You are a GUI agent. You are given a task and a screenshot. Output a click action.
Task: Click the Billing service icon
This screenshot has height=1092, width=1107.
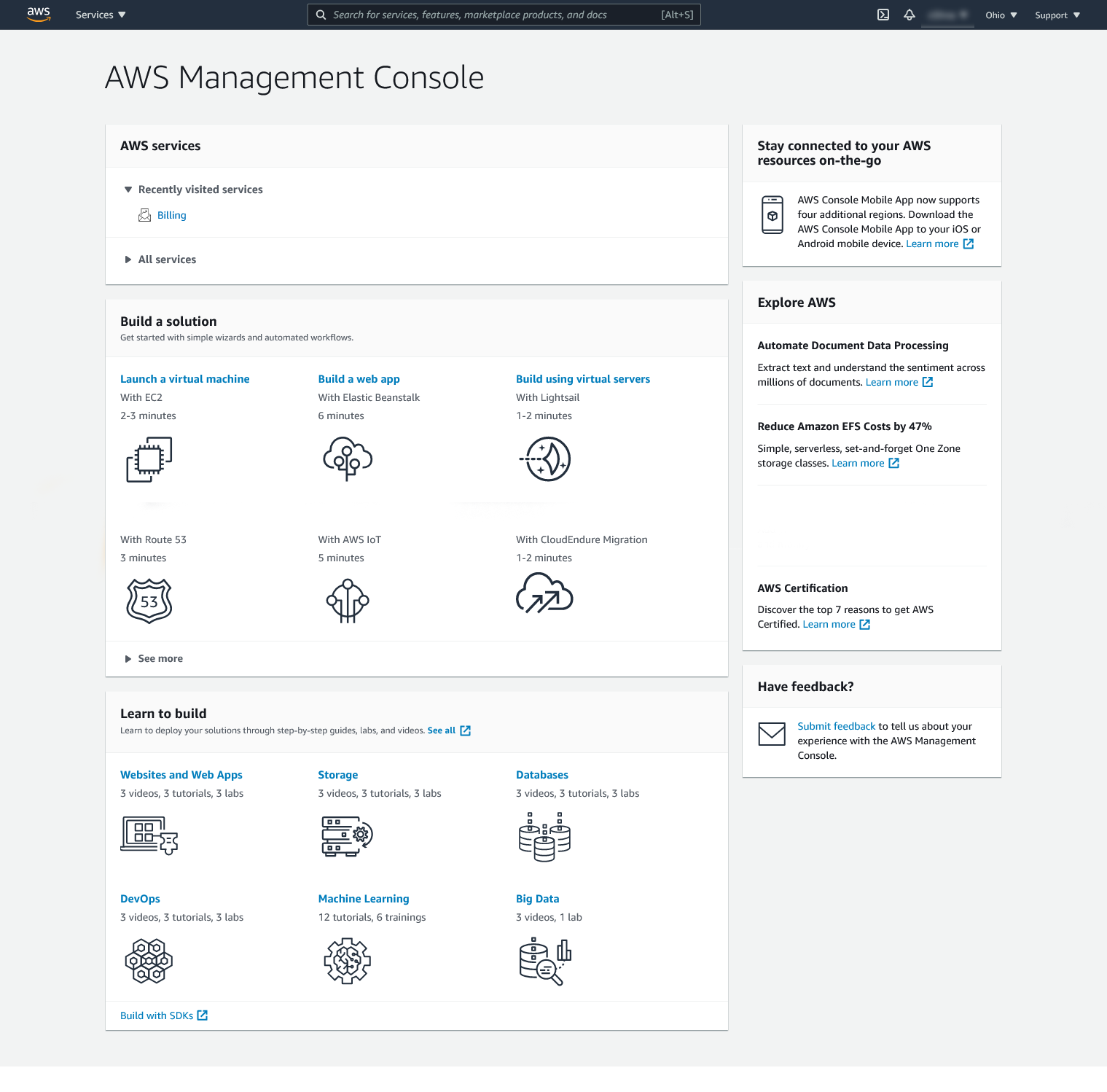coord(145,215)
